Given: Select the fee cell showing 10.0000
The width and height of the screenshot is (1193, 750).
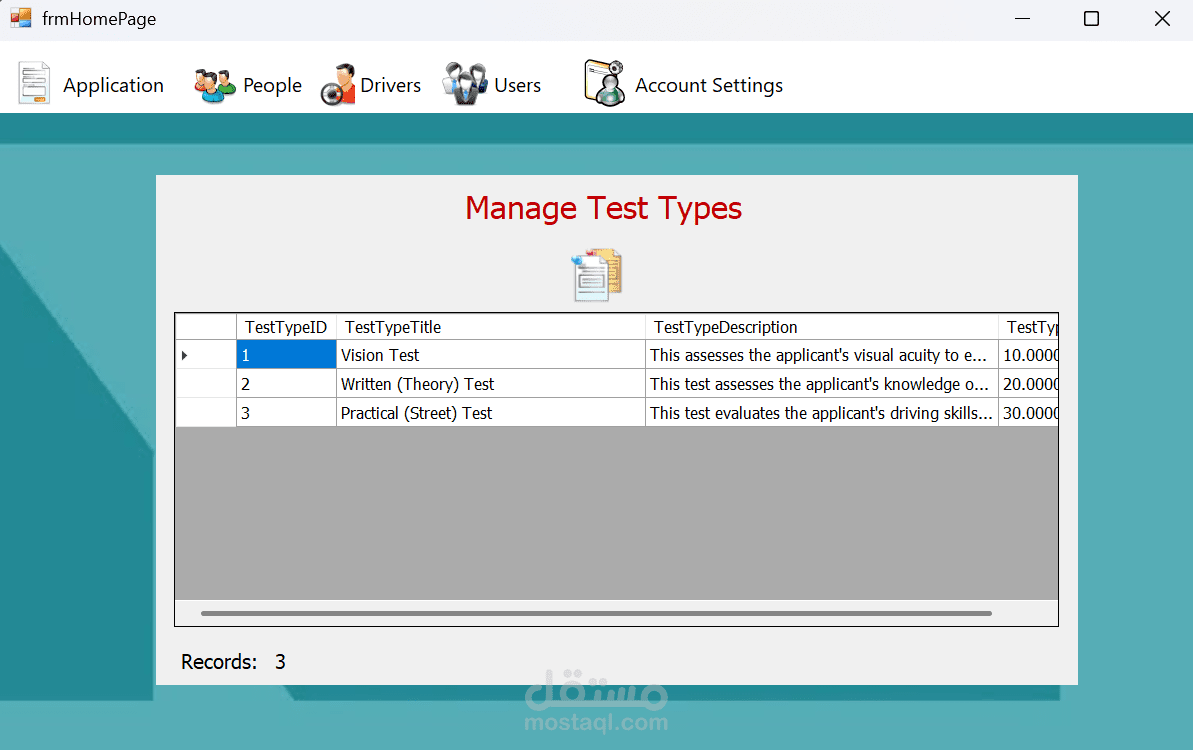Looking at the screenshot, I should coord(1029,355).
